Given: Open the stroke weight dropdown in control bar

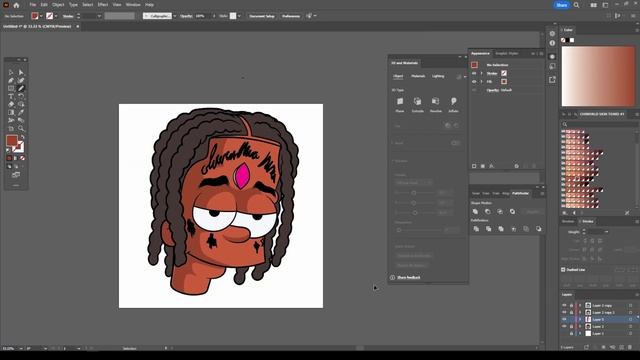Looking at the screenshot, I should pos(99,16).
